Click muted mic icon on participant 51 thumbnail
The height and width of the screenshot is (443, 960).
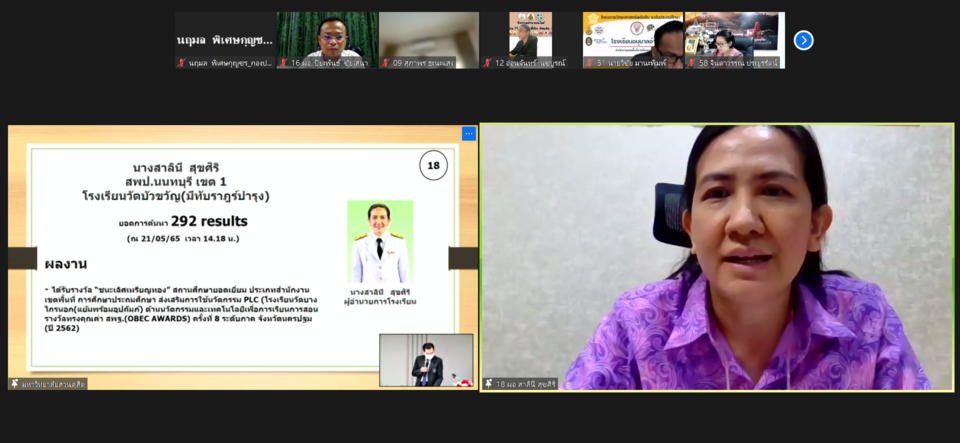pos(589,63)
